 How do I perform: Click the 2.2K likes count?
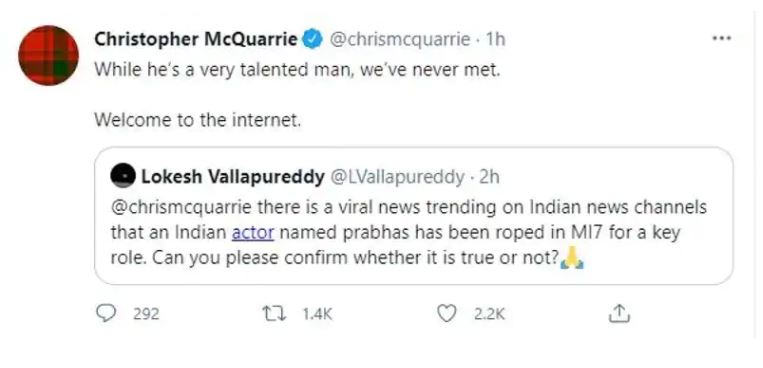point(490,314)
